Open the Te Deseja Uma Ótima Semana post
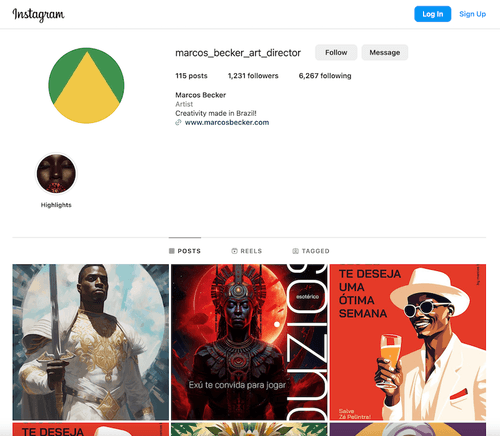The width and height of the screenshot is (500, 436). click(x=408, y=342)
